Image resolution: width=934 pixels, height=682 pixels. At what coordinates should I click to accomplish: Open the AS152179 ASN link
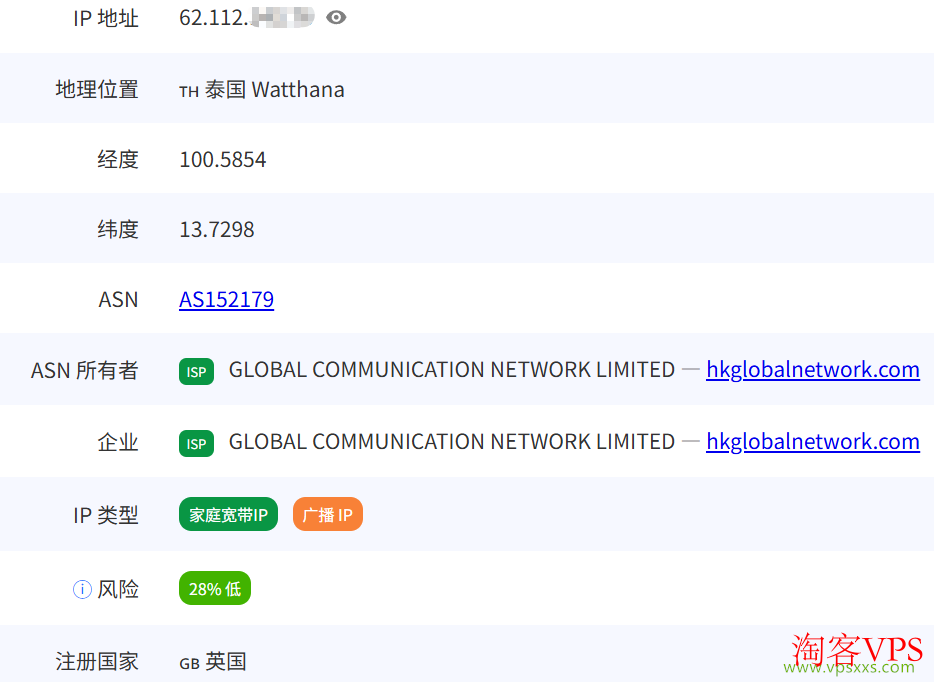[x=226, y=299]
